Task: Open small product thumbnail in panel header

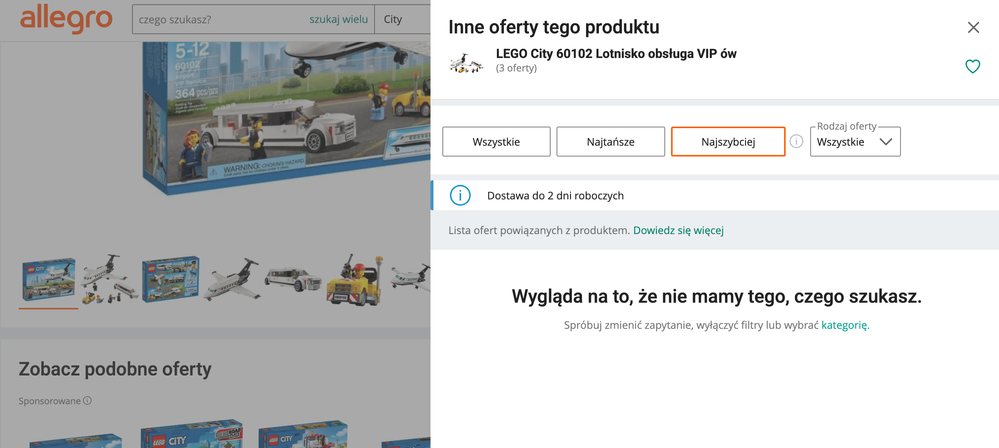Action: tap(466, 62)
